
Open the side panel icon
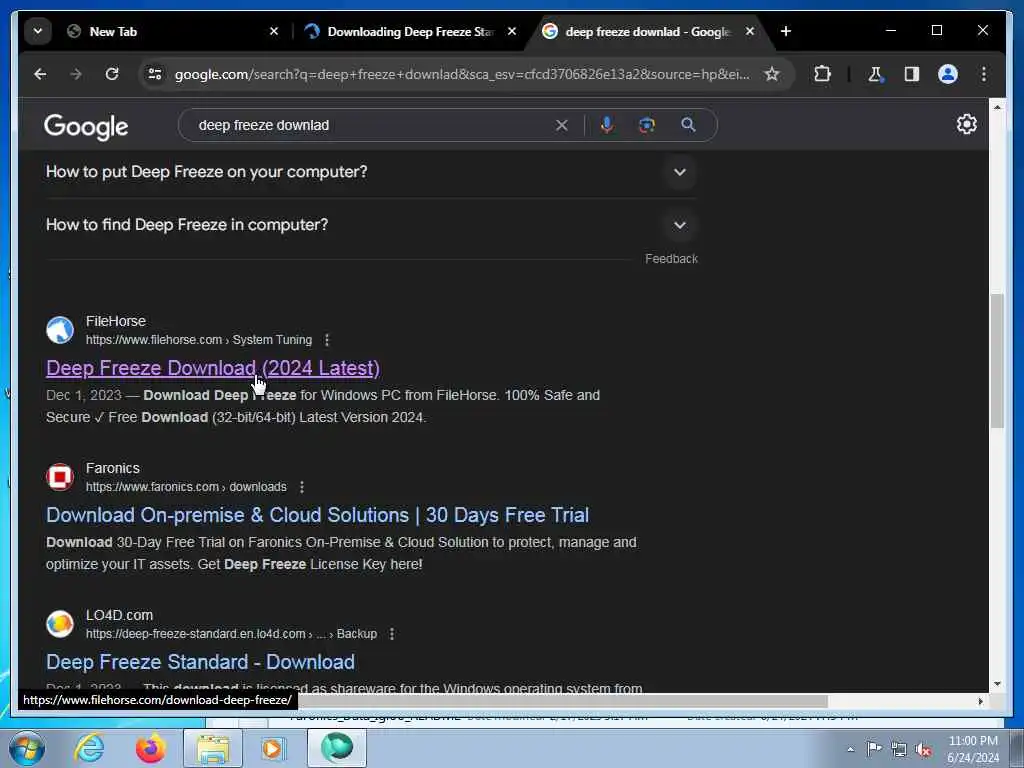coord(912,74)
